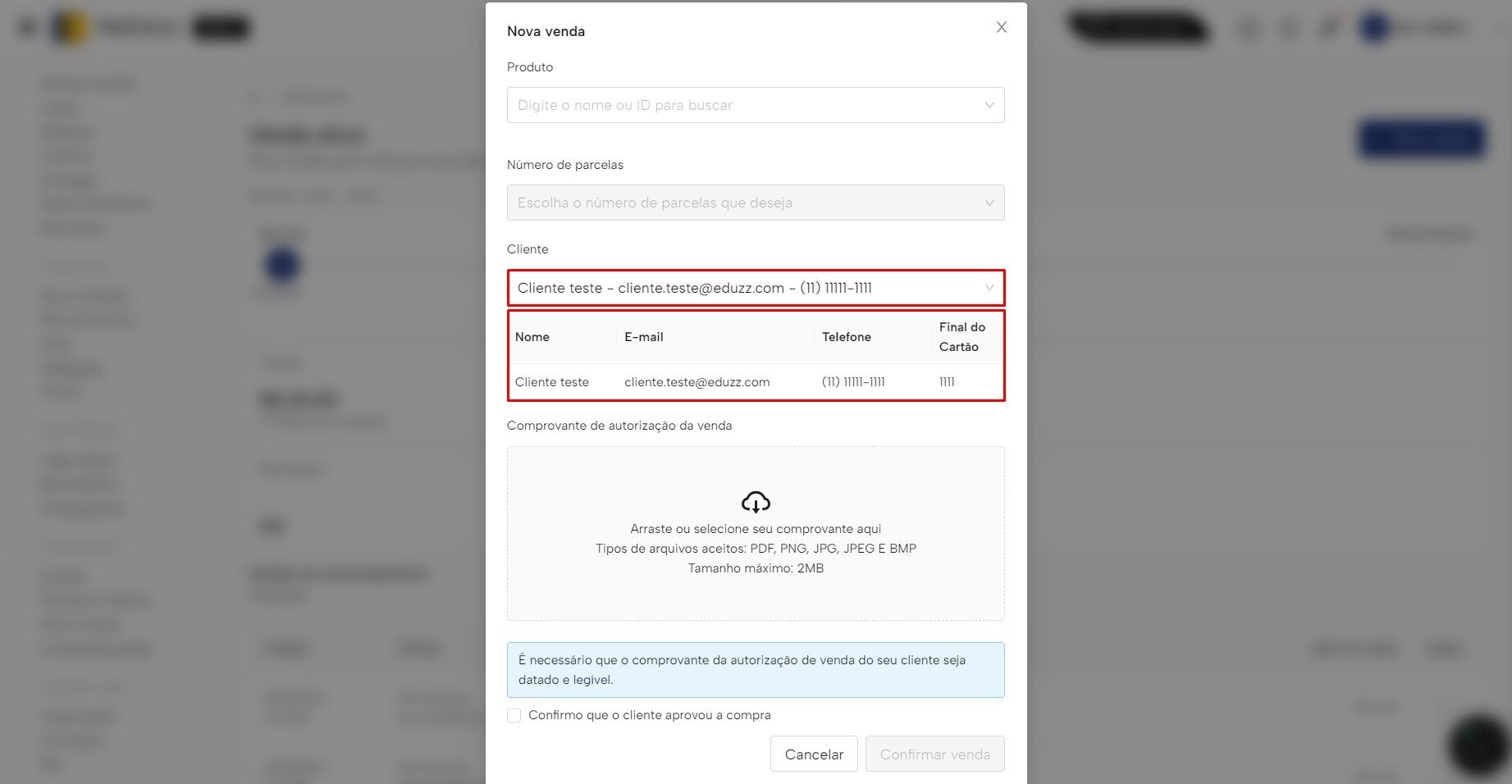The width and height of the screenshot is (1512, 784).
Task: Open the hamburger menu in the header
Action: click(x=27, y=27)
